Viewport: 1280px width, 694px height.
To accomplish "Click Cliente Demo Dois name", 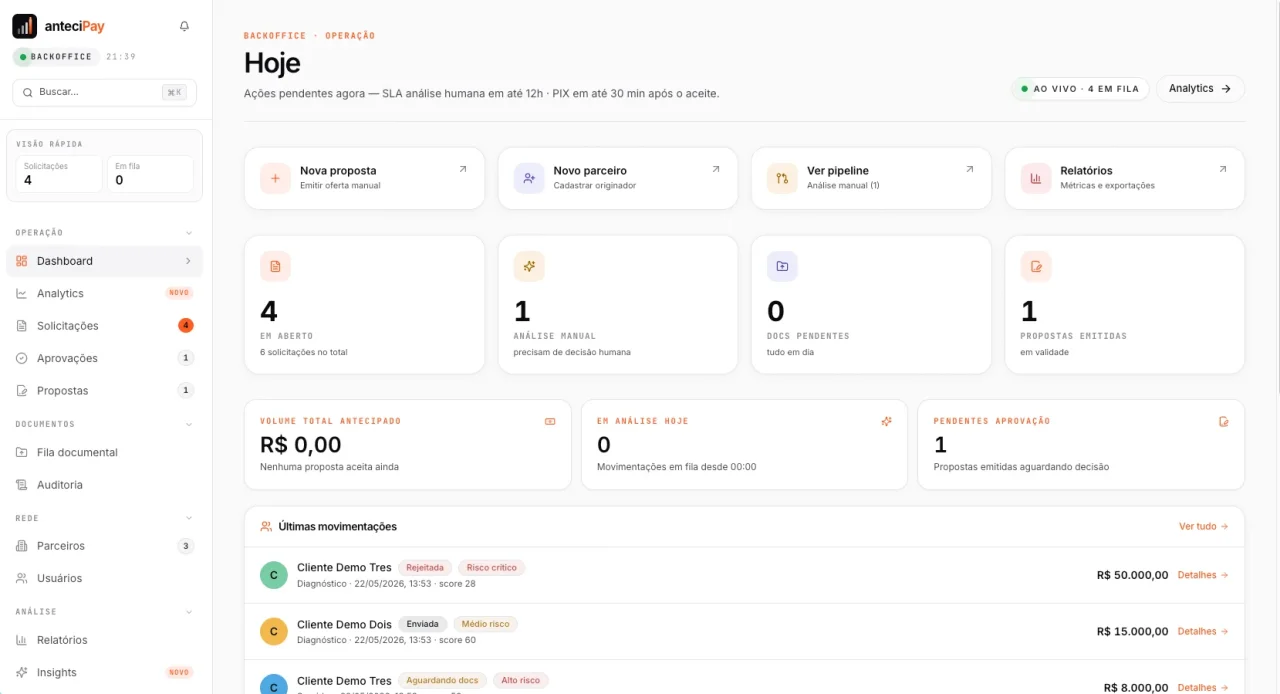I will pos(344,624).
